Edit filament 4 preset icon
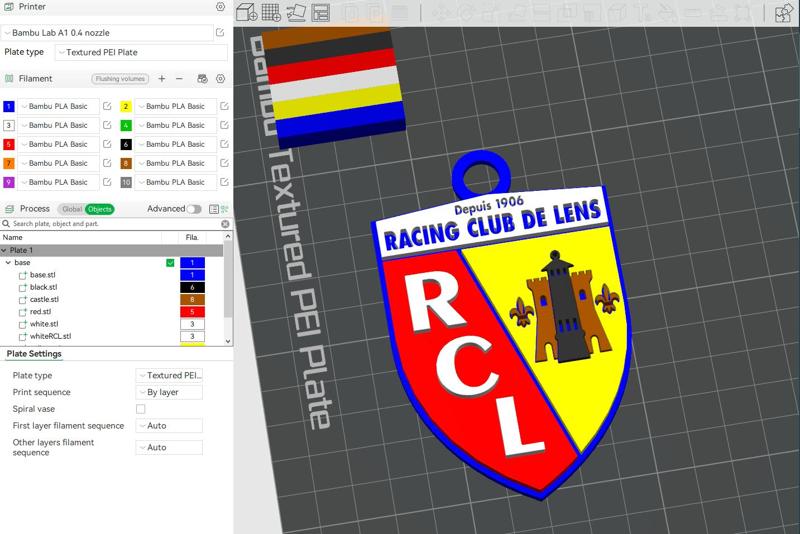800x534 pixels. click(x=224, y=125)
